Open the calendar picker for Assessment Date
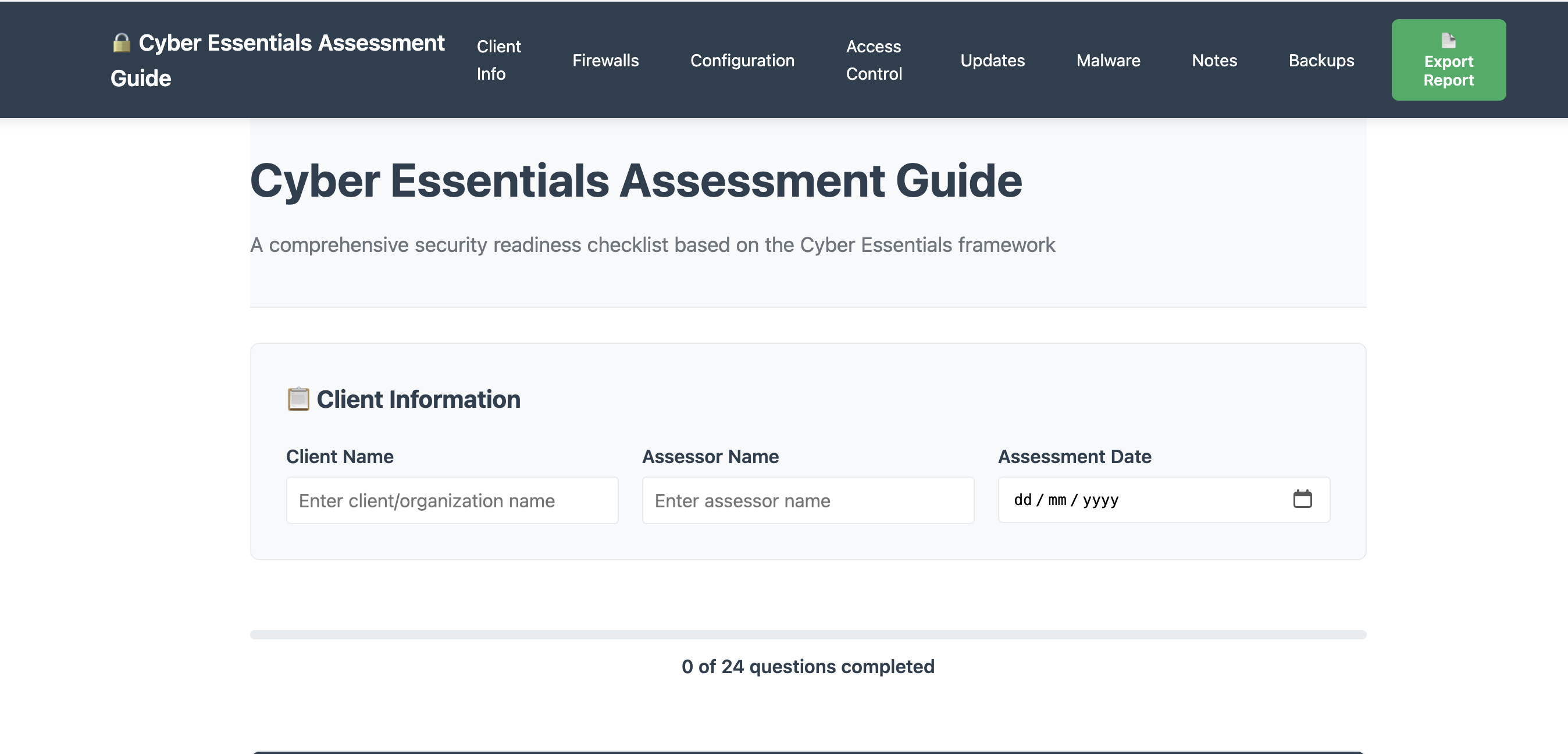This screenshot has width=1568, height=754. click(1303, 499)
